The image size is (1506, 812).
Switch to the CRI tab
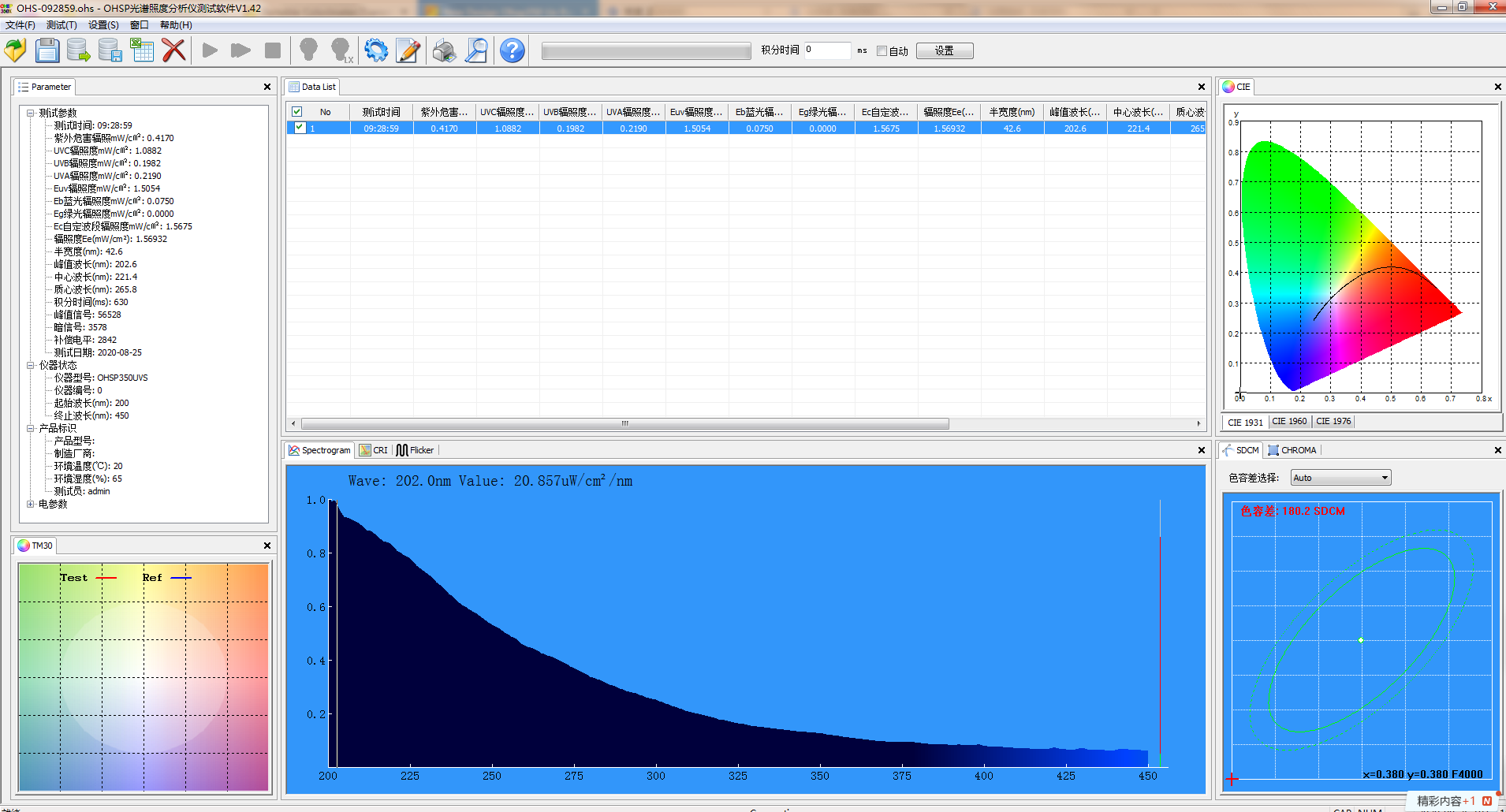(x=374, y=450)
